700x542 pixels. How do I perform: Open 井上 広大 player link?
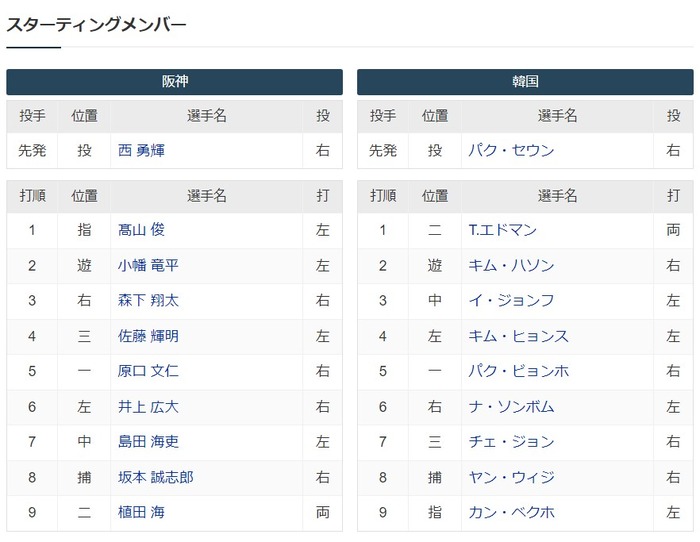(x=148, y=407)
